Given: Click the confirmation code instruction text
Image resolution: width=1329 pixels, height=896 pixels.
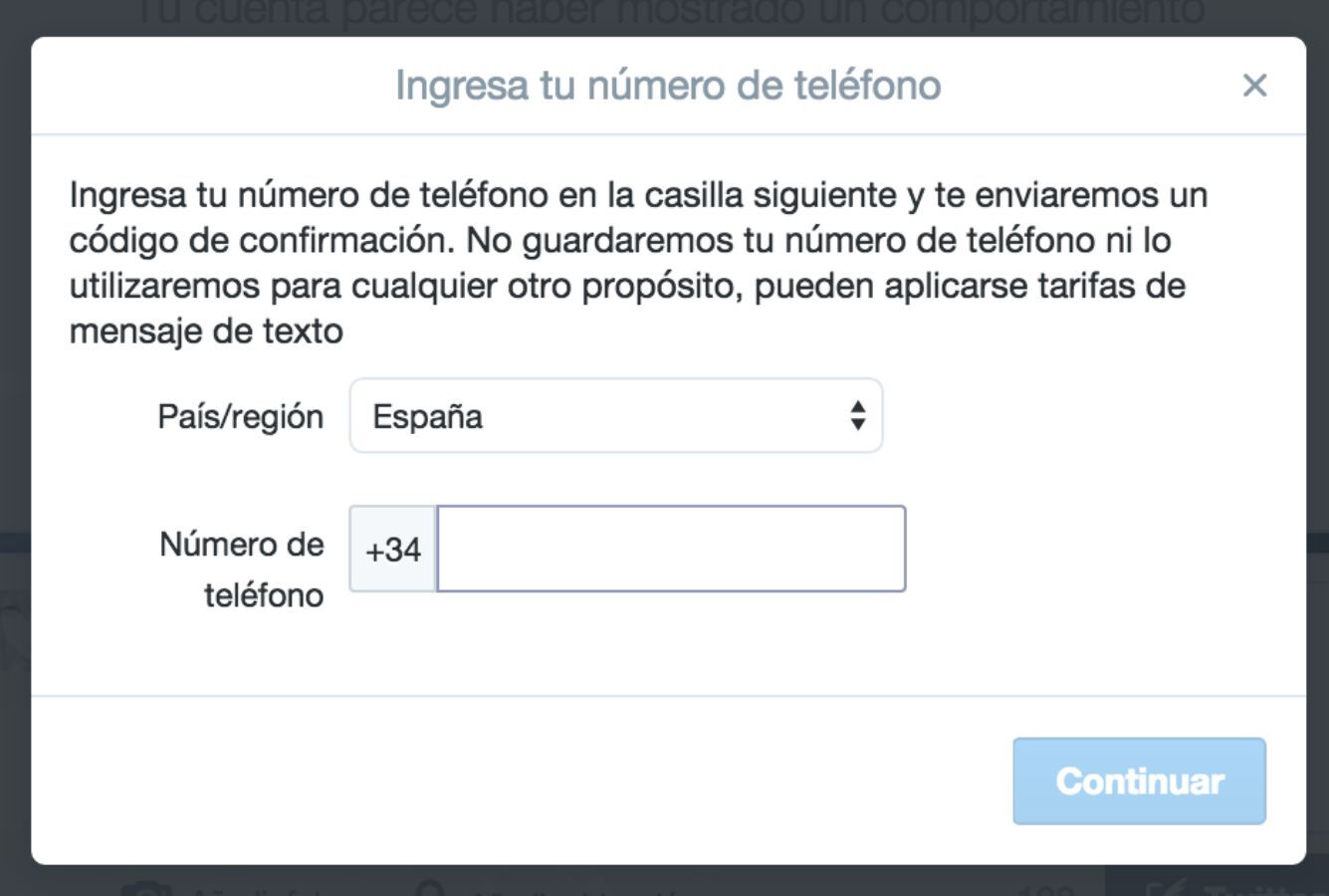Looking at the screenshot, I should coord(637,257).
